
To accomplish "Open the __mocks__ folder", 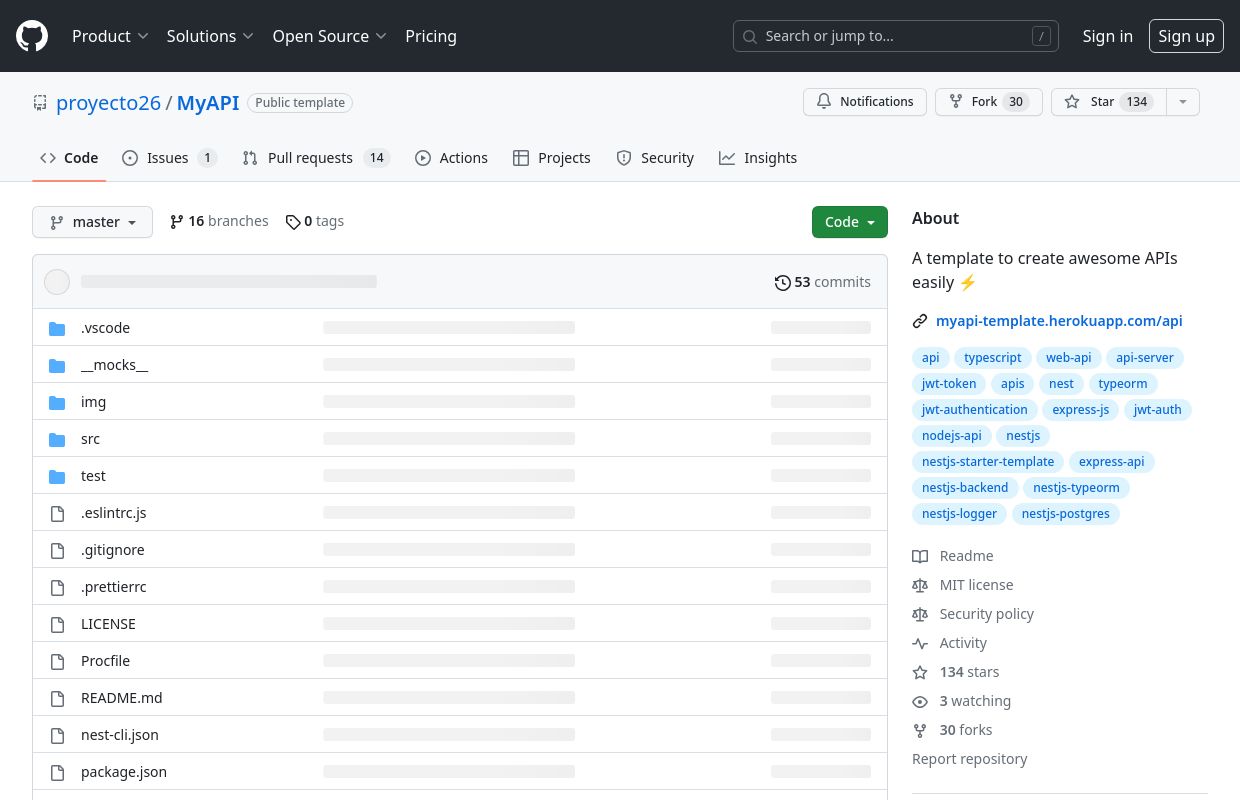I will click(114, 365).
